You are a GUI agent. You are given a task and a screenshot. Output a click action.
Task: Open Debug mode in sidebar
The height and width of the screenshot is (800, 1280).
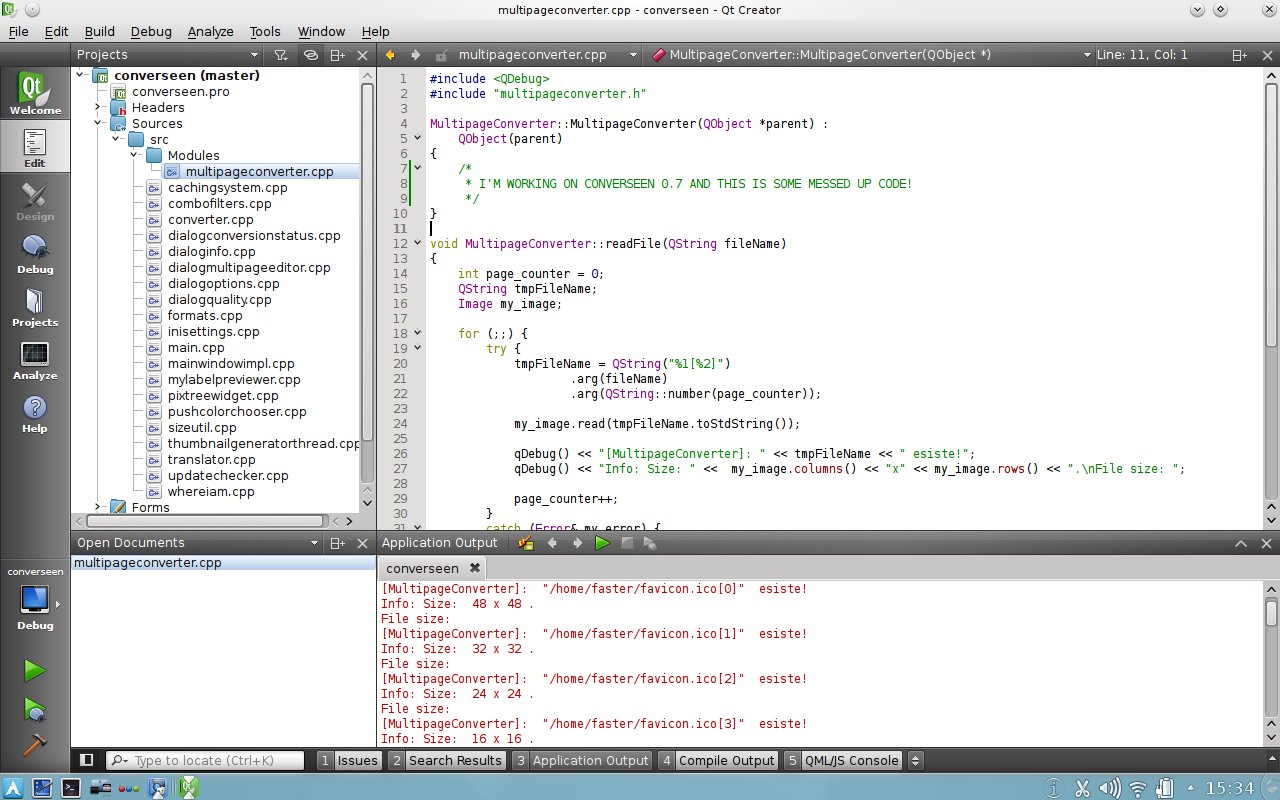35,254
